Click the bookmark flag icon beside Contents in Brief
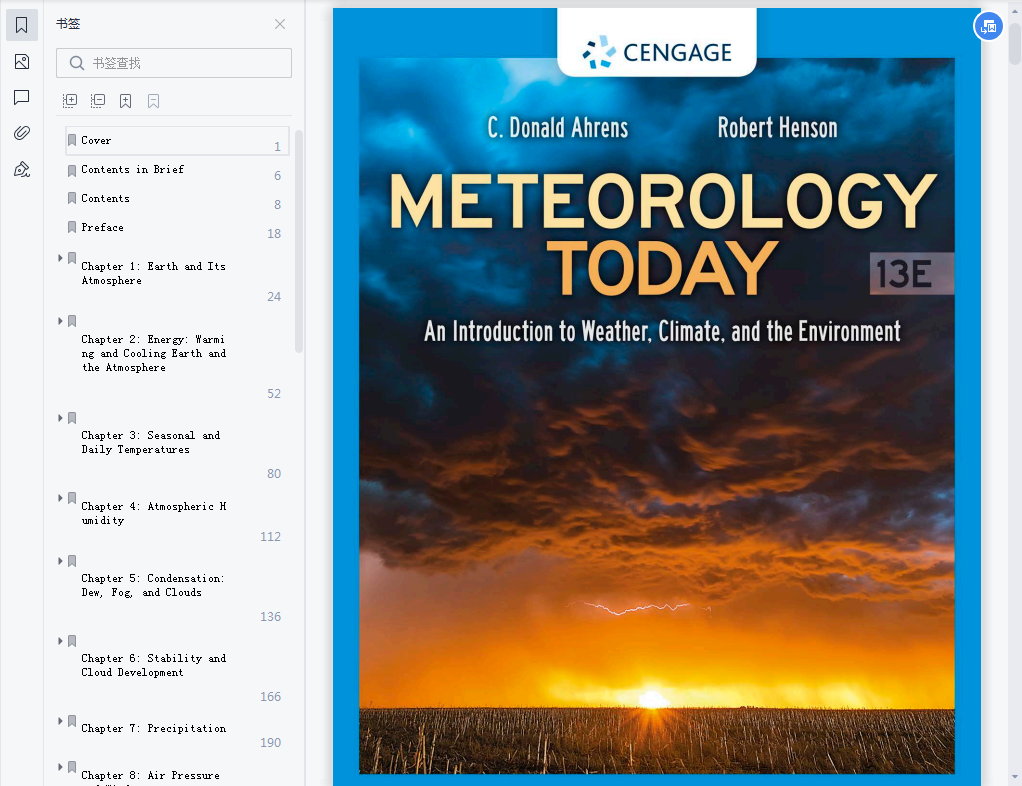 [x=72, y=171]
